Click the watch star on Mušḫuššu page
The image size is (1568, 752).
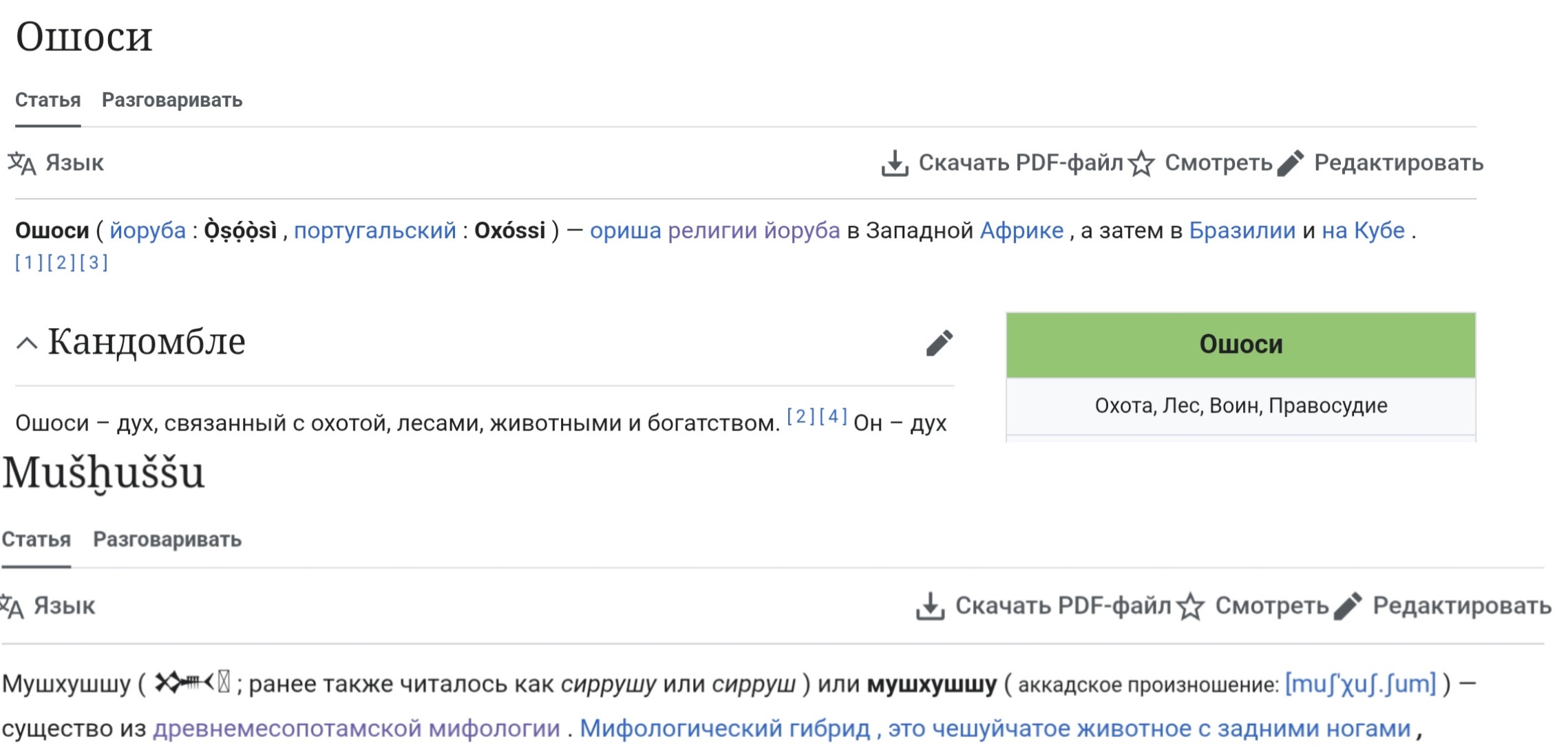pyautogui.click(x=1190, y=606)
